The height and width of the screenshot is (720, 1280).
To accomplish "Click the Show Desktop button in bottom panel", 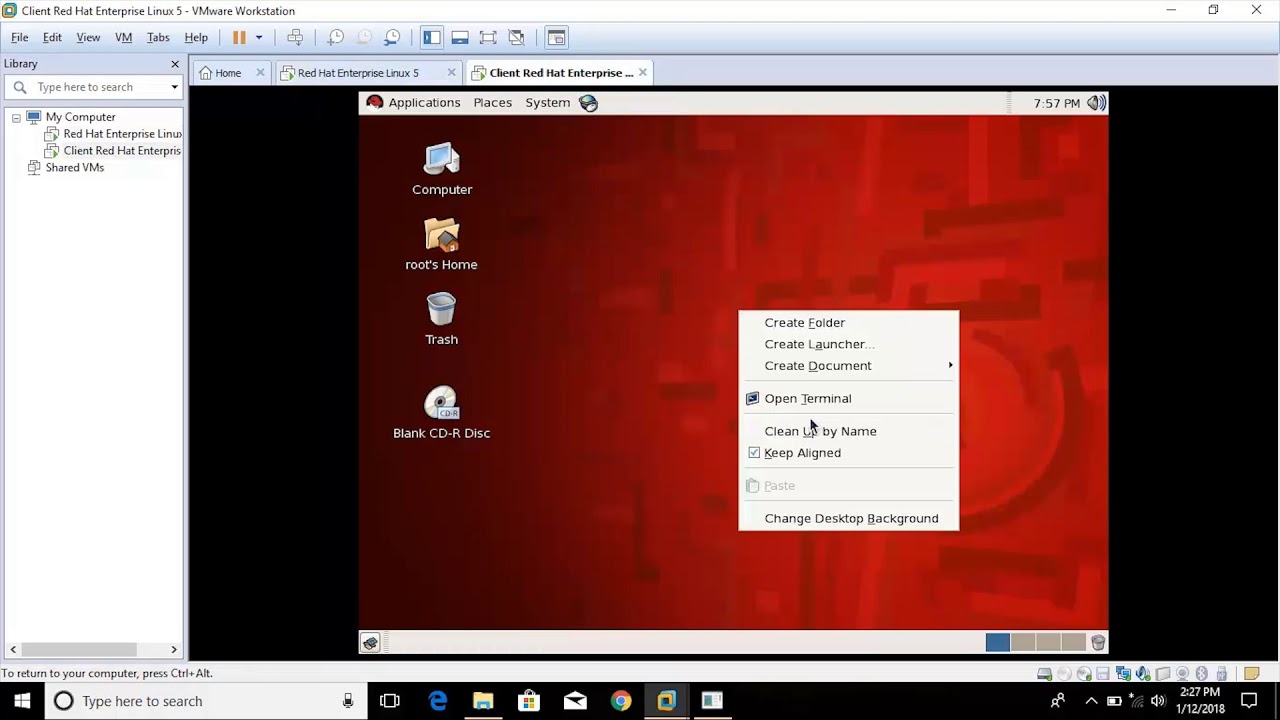I will [x=370, y=643].
